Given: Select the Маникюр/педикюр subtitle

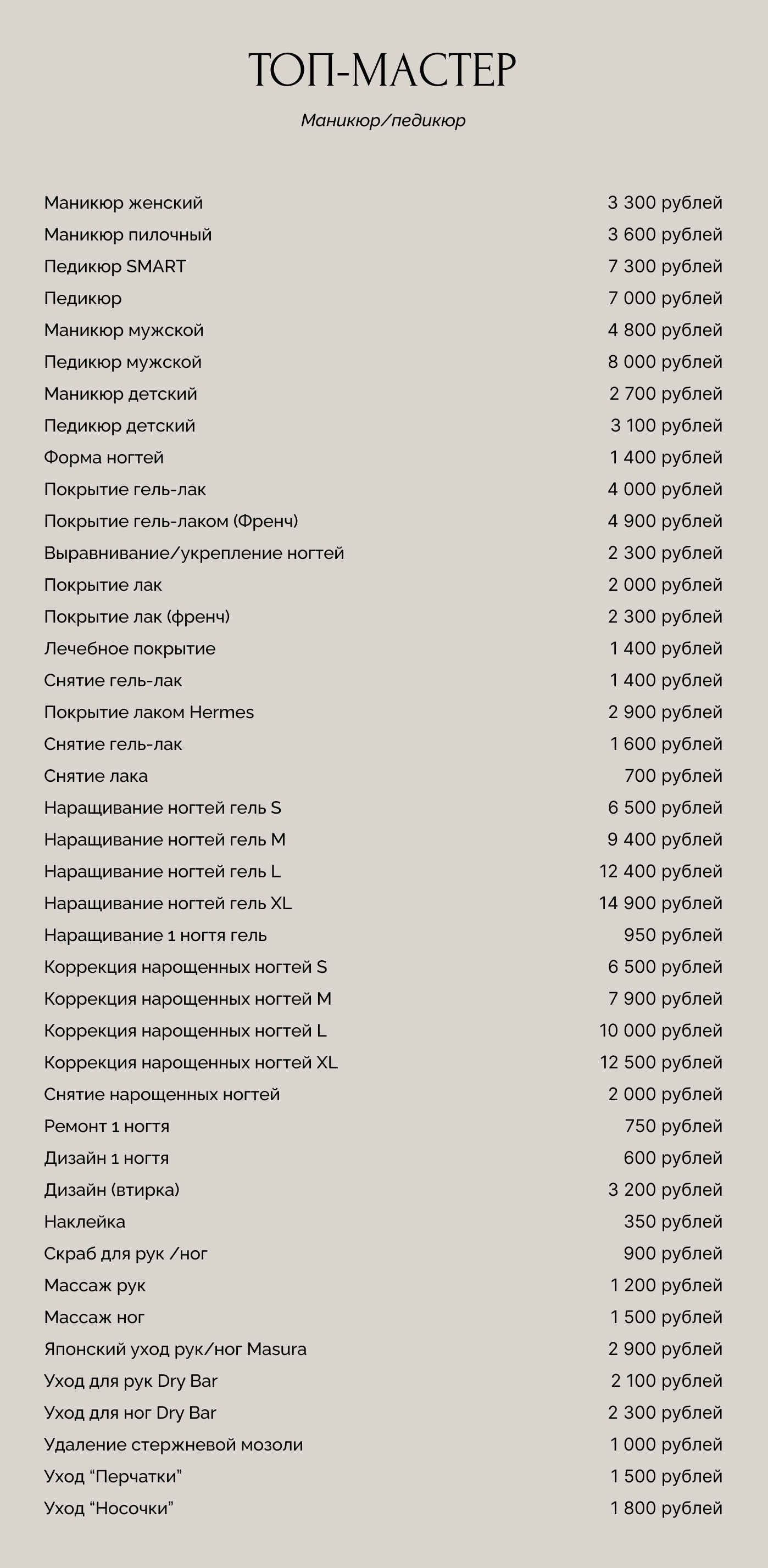Looking at the screenshot, I should point(383,121).
